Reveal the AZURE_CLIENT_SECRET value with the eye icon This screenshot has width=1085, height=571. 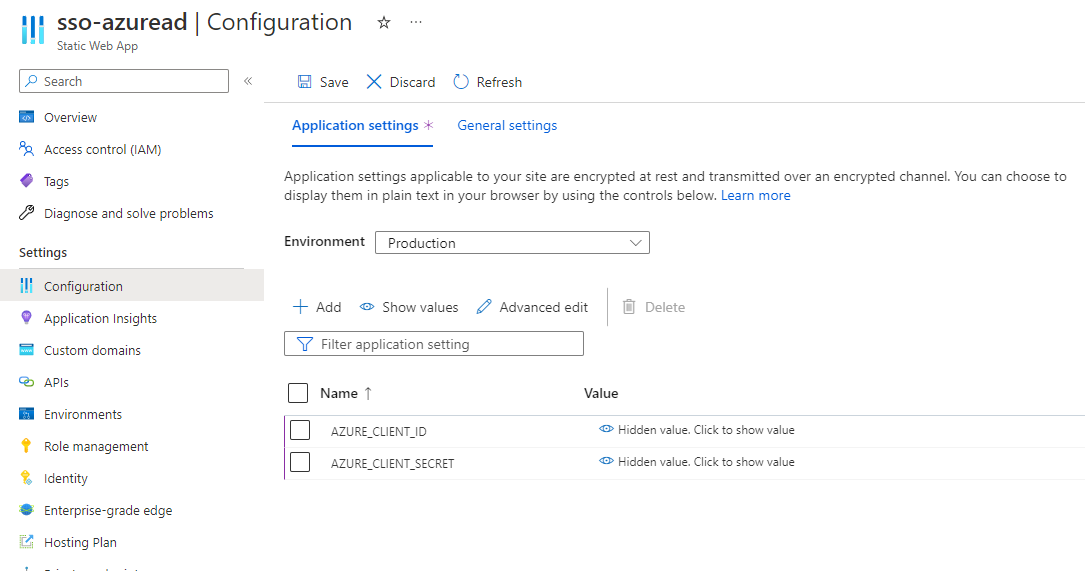606,461
